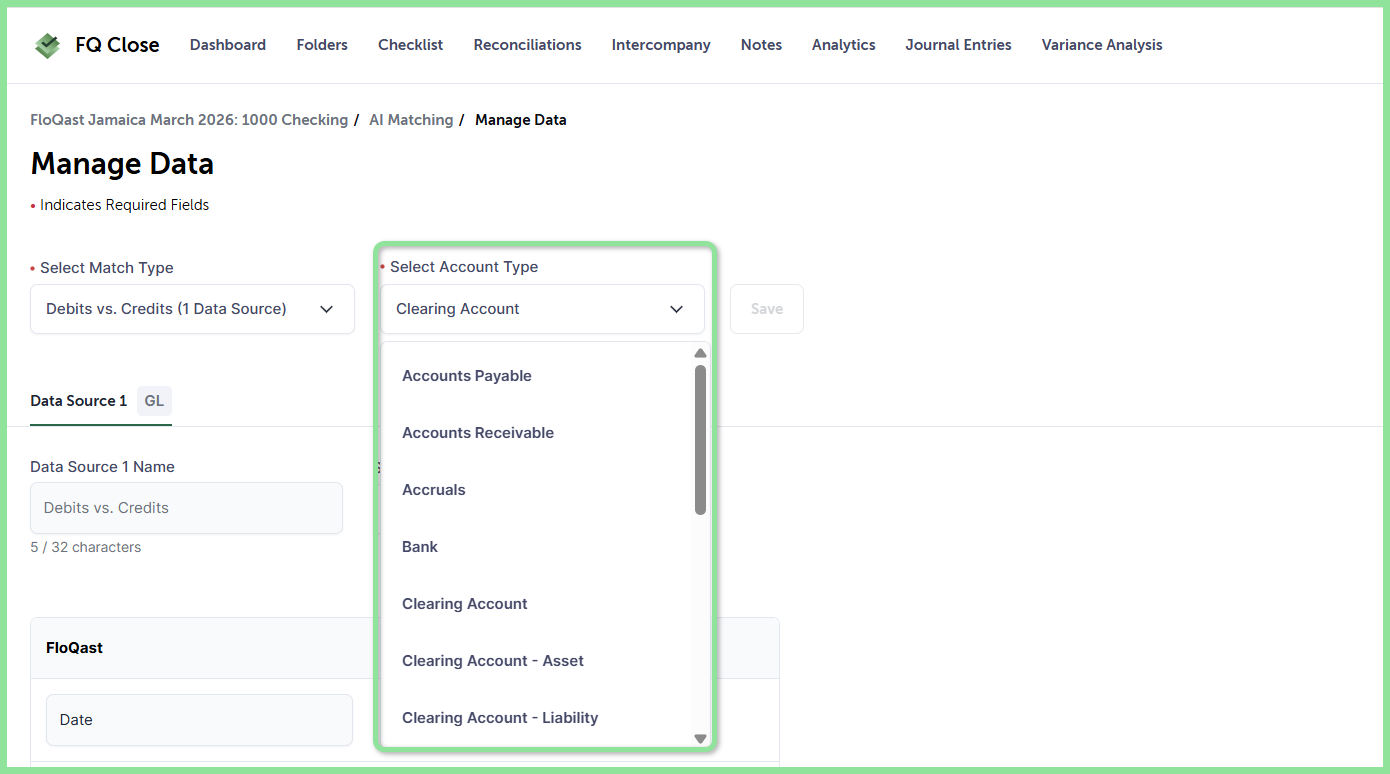Click the dropdown list scrollbar thumb

pyautogui.click(x=700, y=440)
